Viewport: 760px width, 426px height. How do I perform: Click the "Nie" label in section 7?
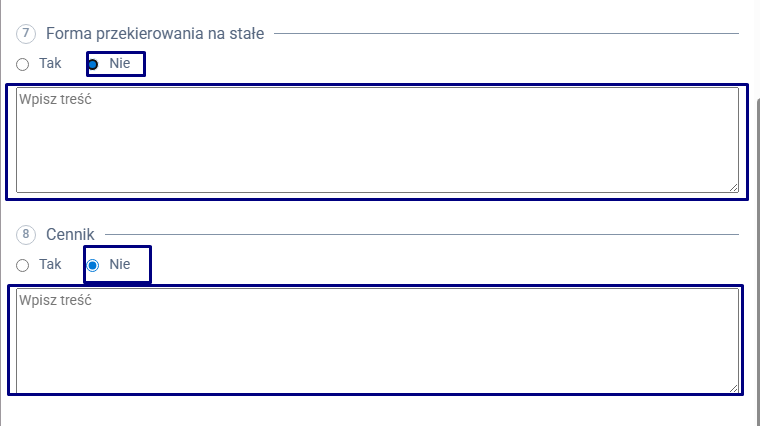(120, 64)
